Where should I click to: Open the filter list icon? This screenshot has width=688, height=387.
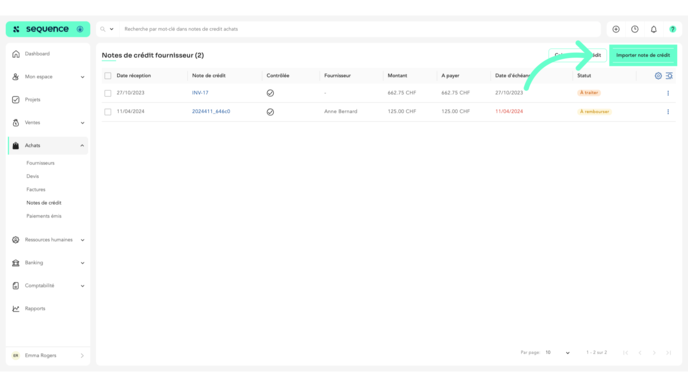669,76
